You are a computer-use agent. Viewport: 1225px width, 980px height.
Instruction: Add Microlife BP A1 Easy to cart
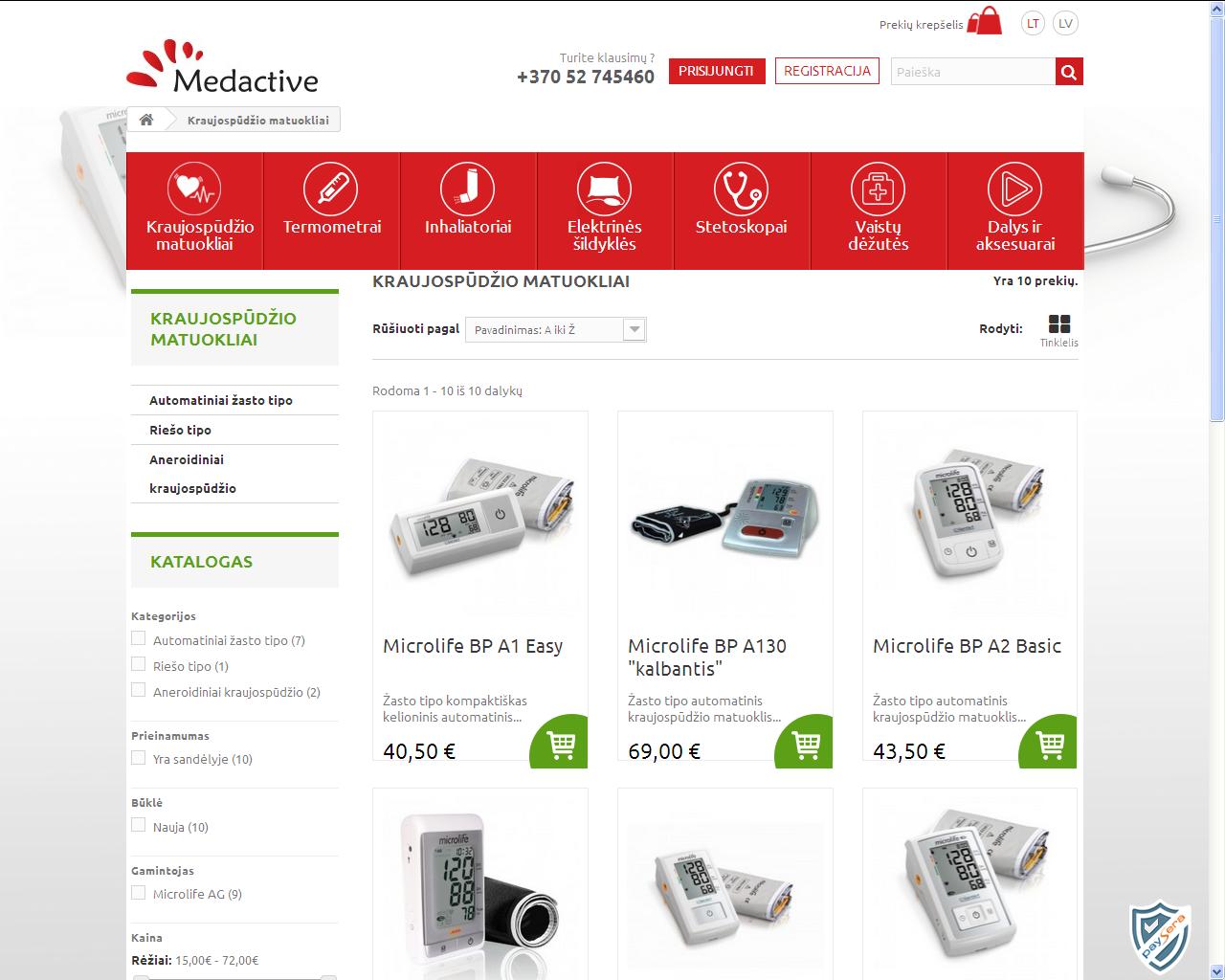tap(560, 743)
